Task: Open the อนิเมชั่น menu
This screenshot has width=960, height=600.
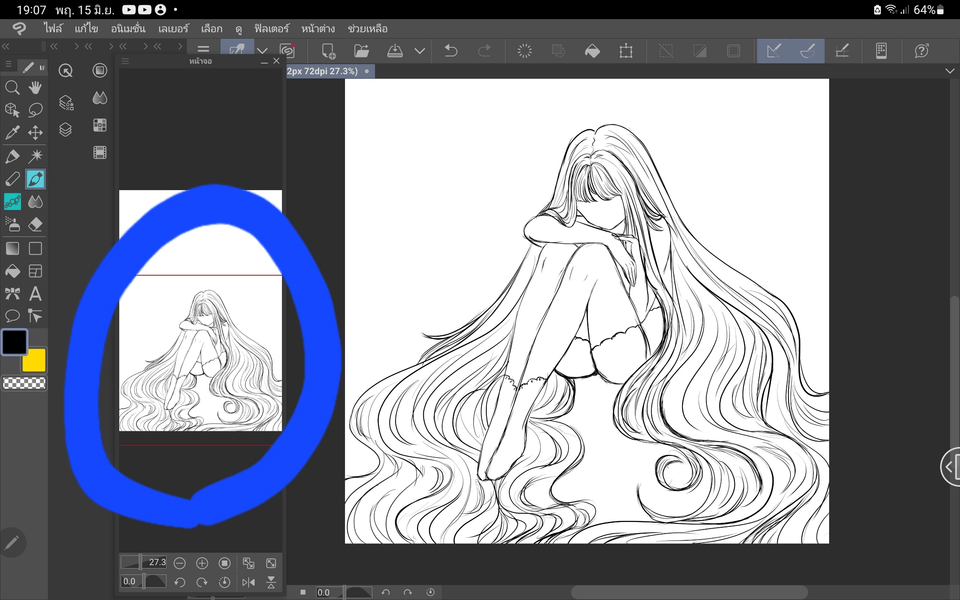Action: coord(128,28)
